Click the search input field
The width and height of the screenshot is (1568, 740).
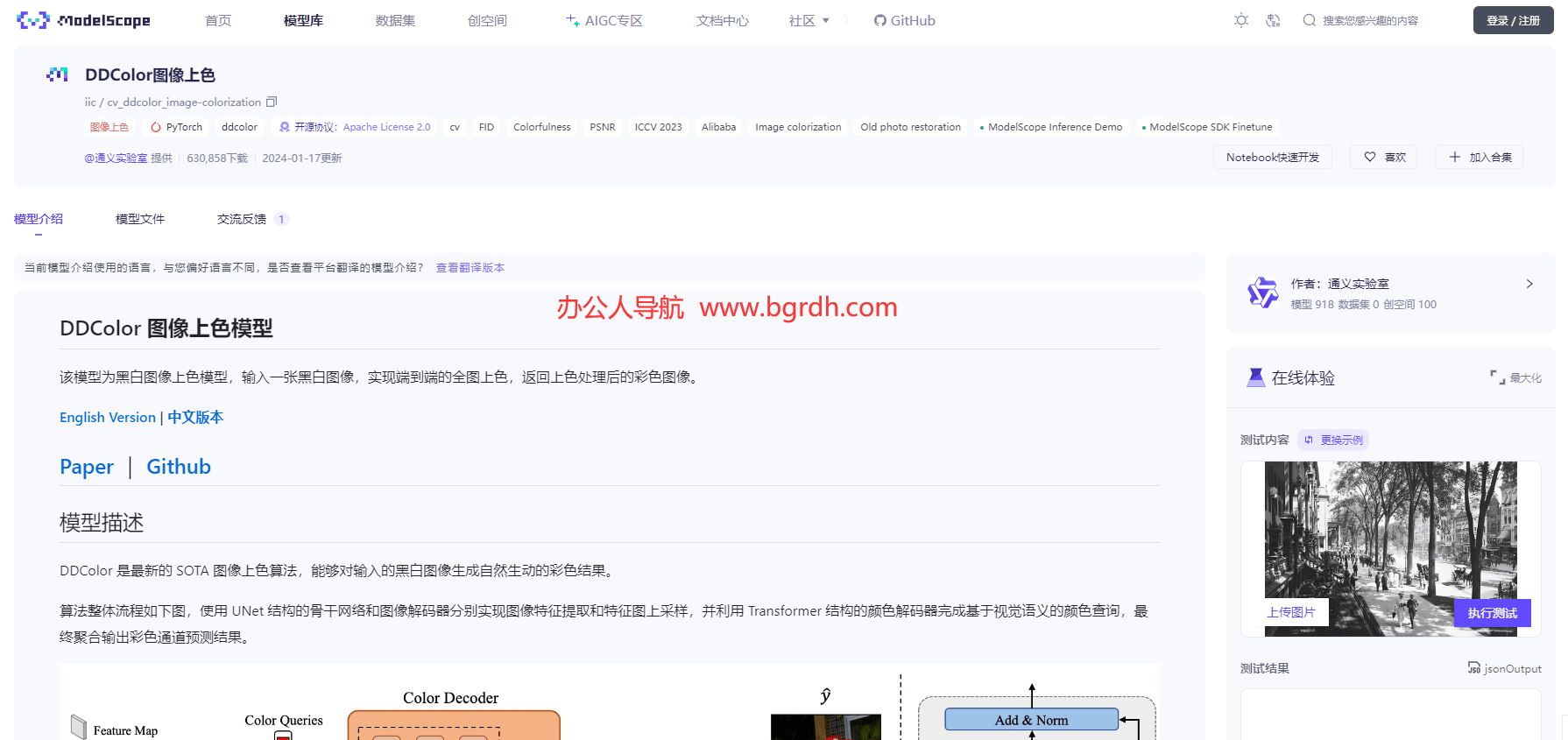(x=1370, y=20)
